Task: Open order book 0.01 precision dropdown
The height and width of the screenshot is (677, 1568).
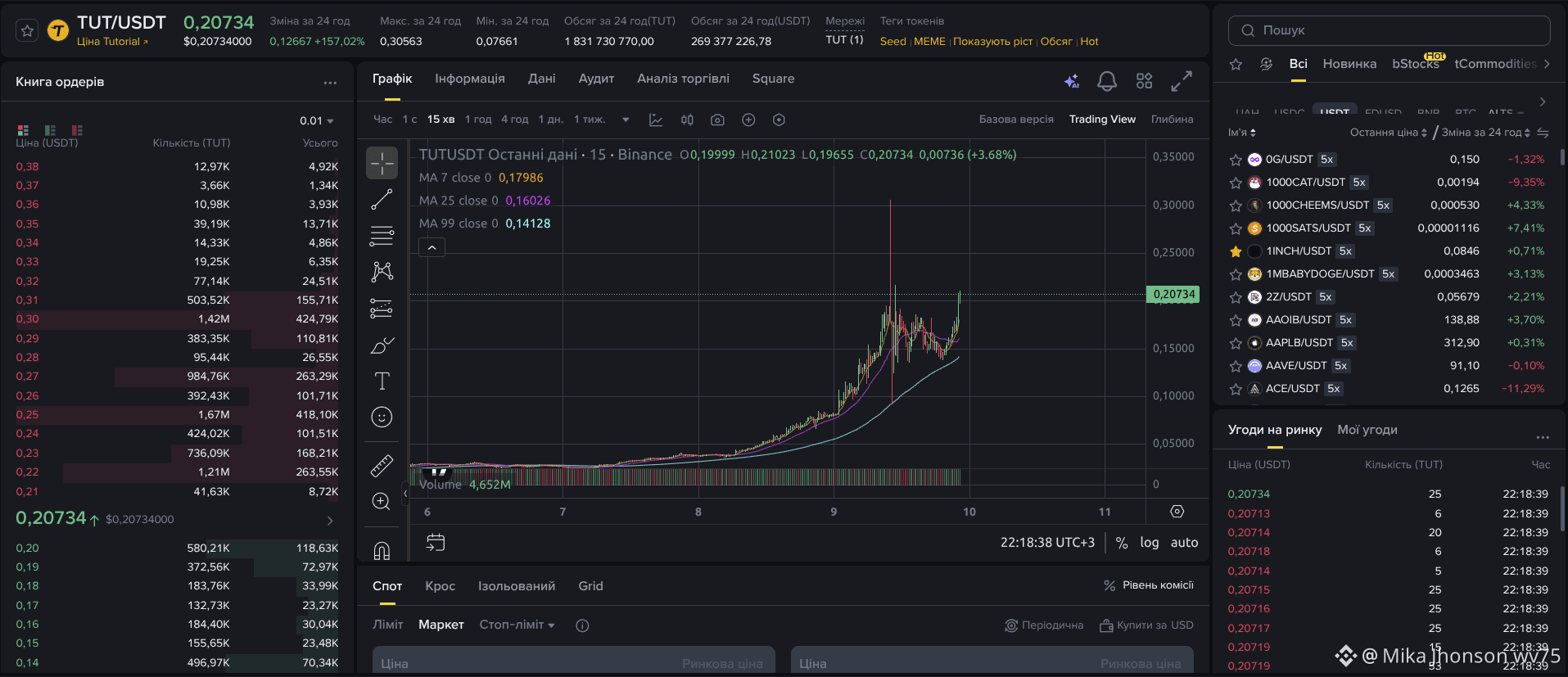Action: (317, 121)
